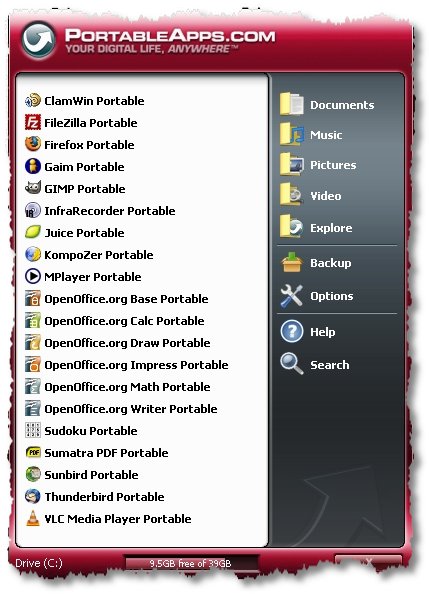Click the OpenOffice.org Base Portable icon
Image resolution: width=429 pixels, height=594 pixels.
point(33,299)
